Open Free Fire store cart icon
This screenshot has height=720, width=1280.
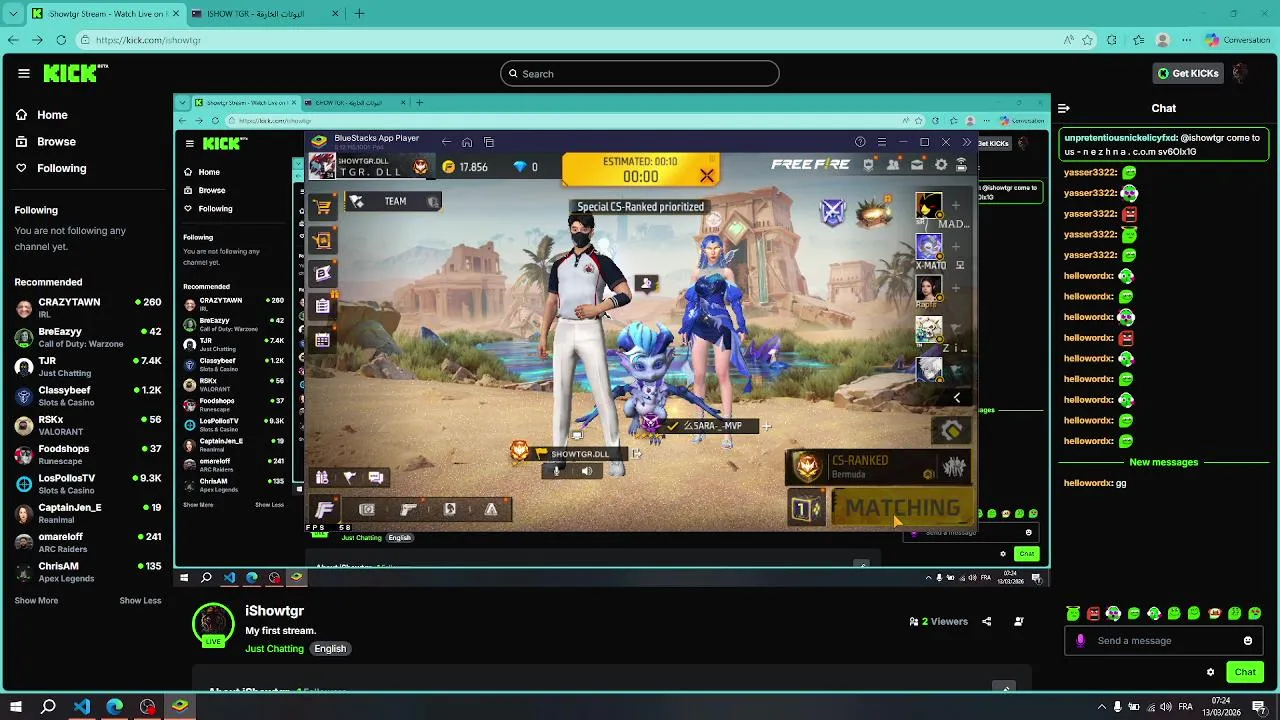(x=322, y=207)
